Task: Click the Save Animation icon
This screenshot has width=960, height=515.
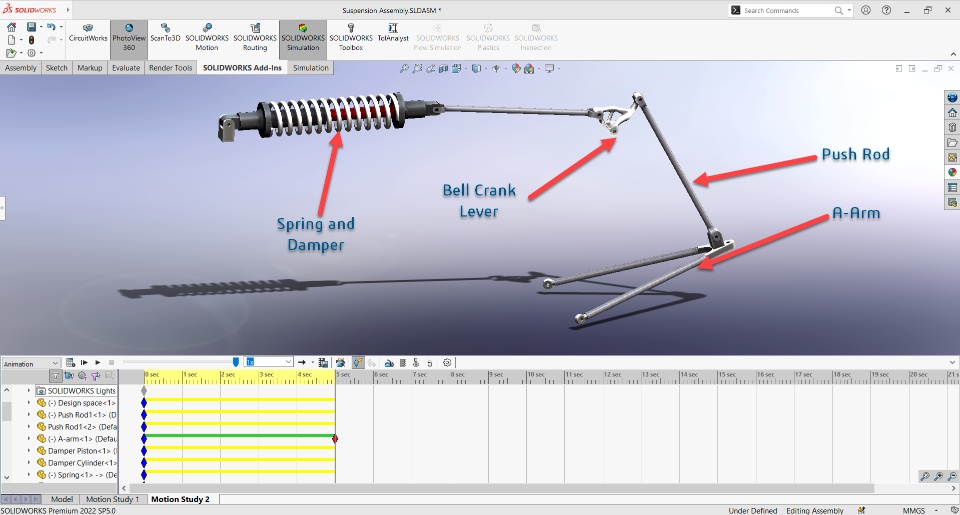Action: (323, 363)
